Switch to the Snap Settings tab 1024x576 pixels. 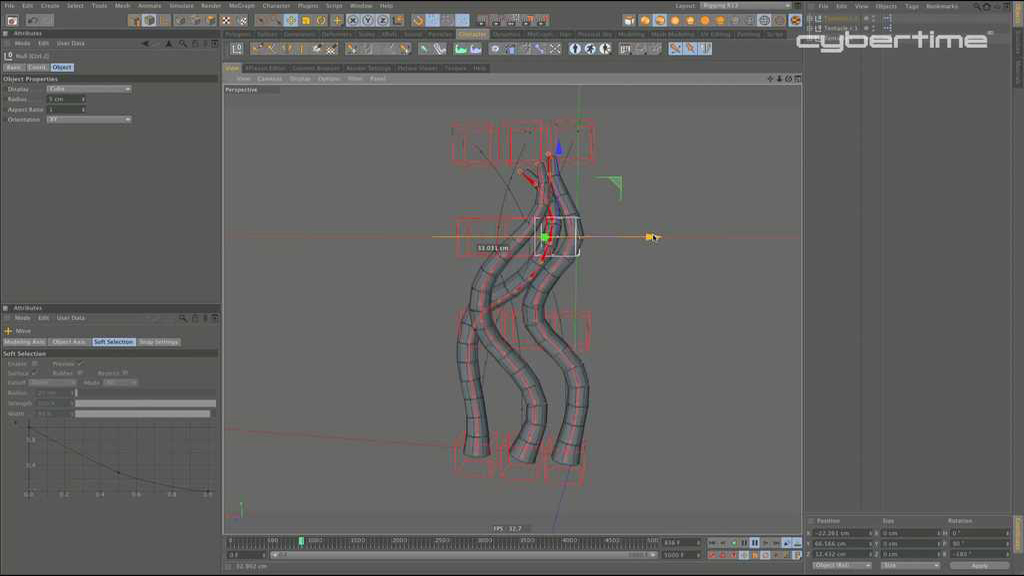(158, 342)
